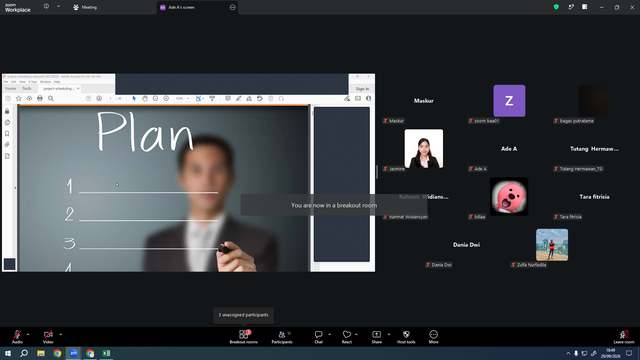Image resolution: width=640 pixels, height=360 pixels.
Task: Click the padlock icon in Acrobat sidebar
Action: click(x=7, y=111)
